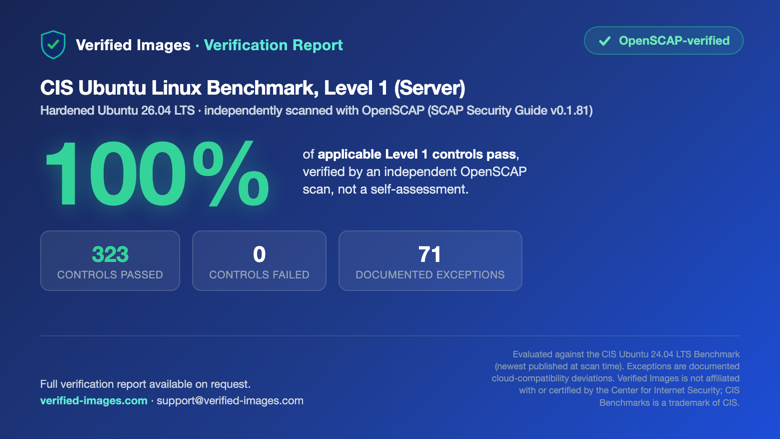Select the 323 Controls Passed card

(x=110, y=261)
